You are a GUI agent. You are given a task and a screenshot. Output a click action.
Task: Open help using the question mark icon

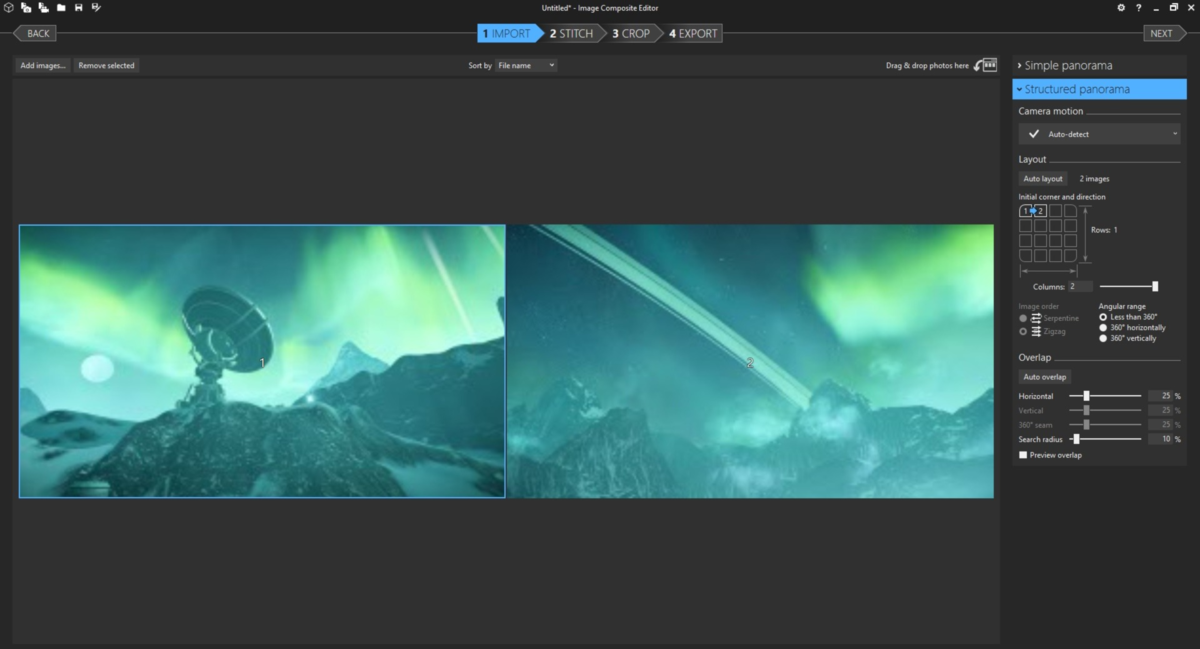tap(1139, 7)
